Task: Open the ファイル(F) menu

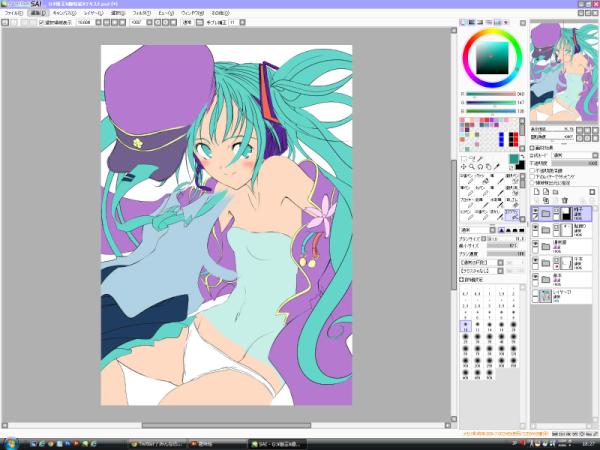Action: [14, 13]
